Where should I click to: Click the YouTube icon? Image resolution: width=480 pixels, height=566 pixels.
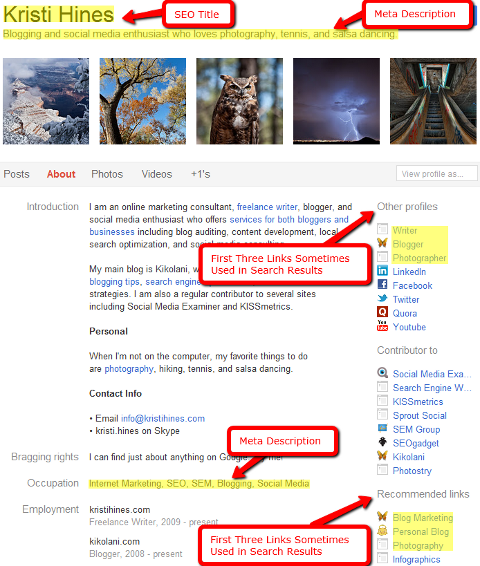382,326
